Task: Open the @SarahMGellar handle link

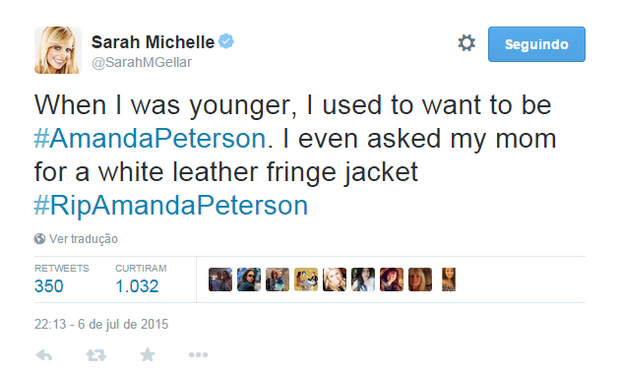Action: 142,62
